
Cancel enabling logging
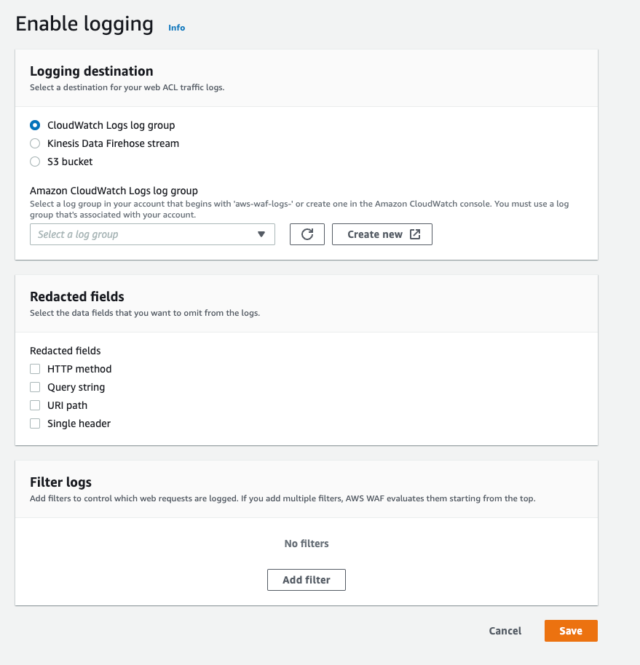505,631
